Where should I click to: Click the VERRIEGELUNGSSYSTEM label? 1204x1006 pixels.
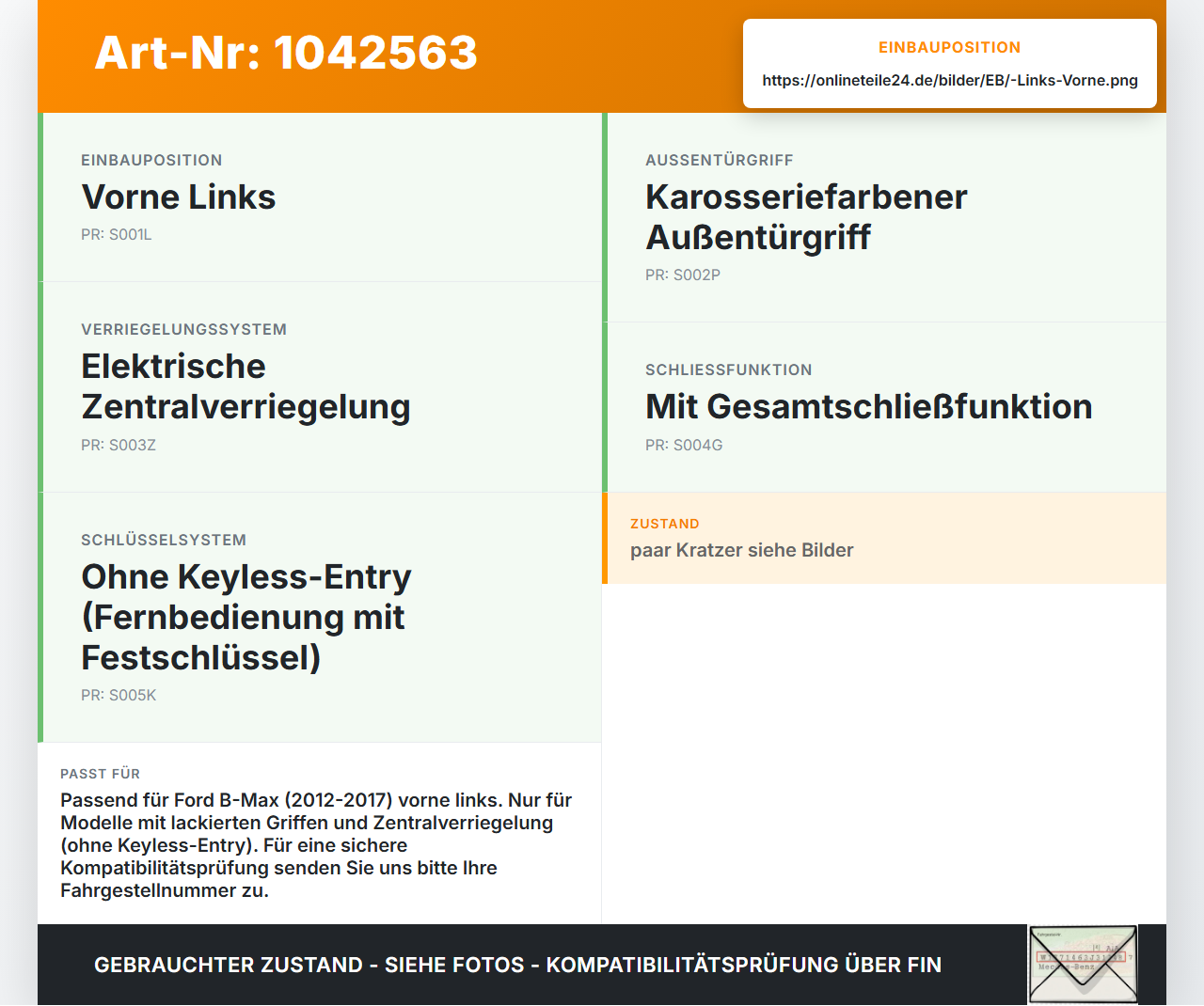tap(184, 329)
